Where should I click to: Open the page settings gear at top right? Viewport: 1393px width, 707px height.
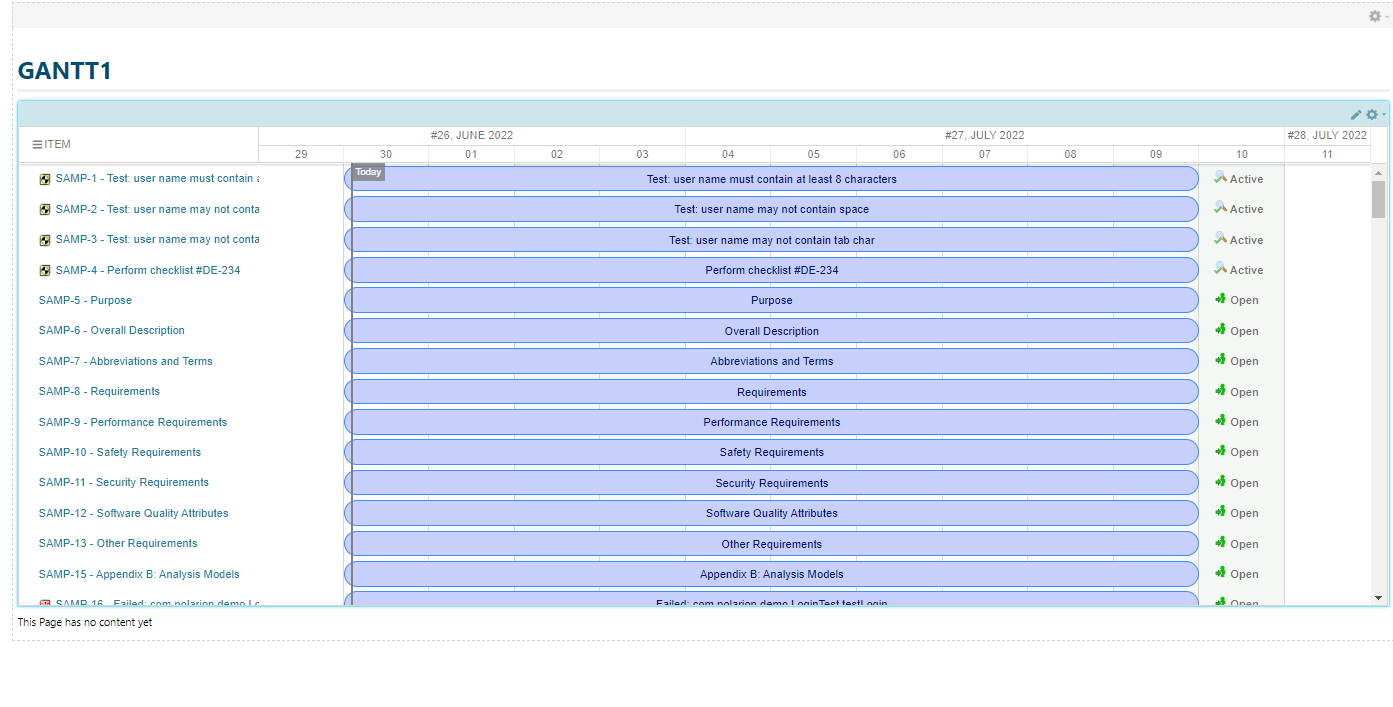click(1375, 16)
